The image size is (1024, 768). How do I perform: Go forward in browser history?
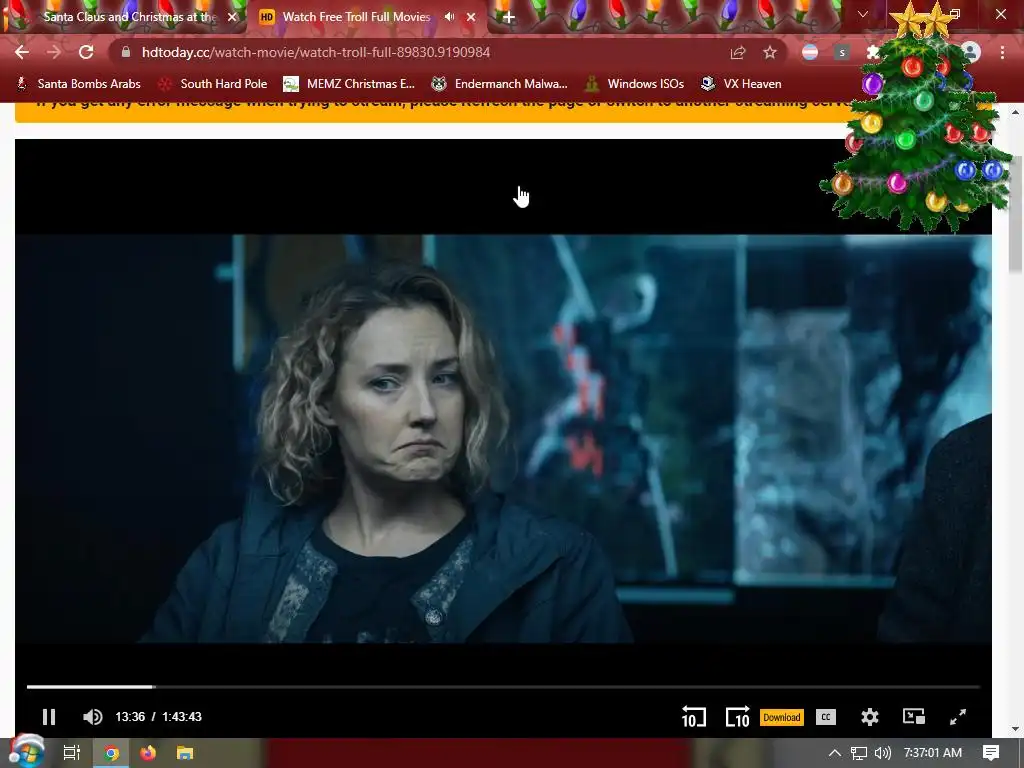click(x=54, y=52)
